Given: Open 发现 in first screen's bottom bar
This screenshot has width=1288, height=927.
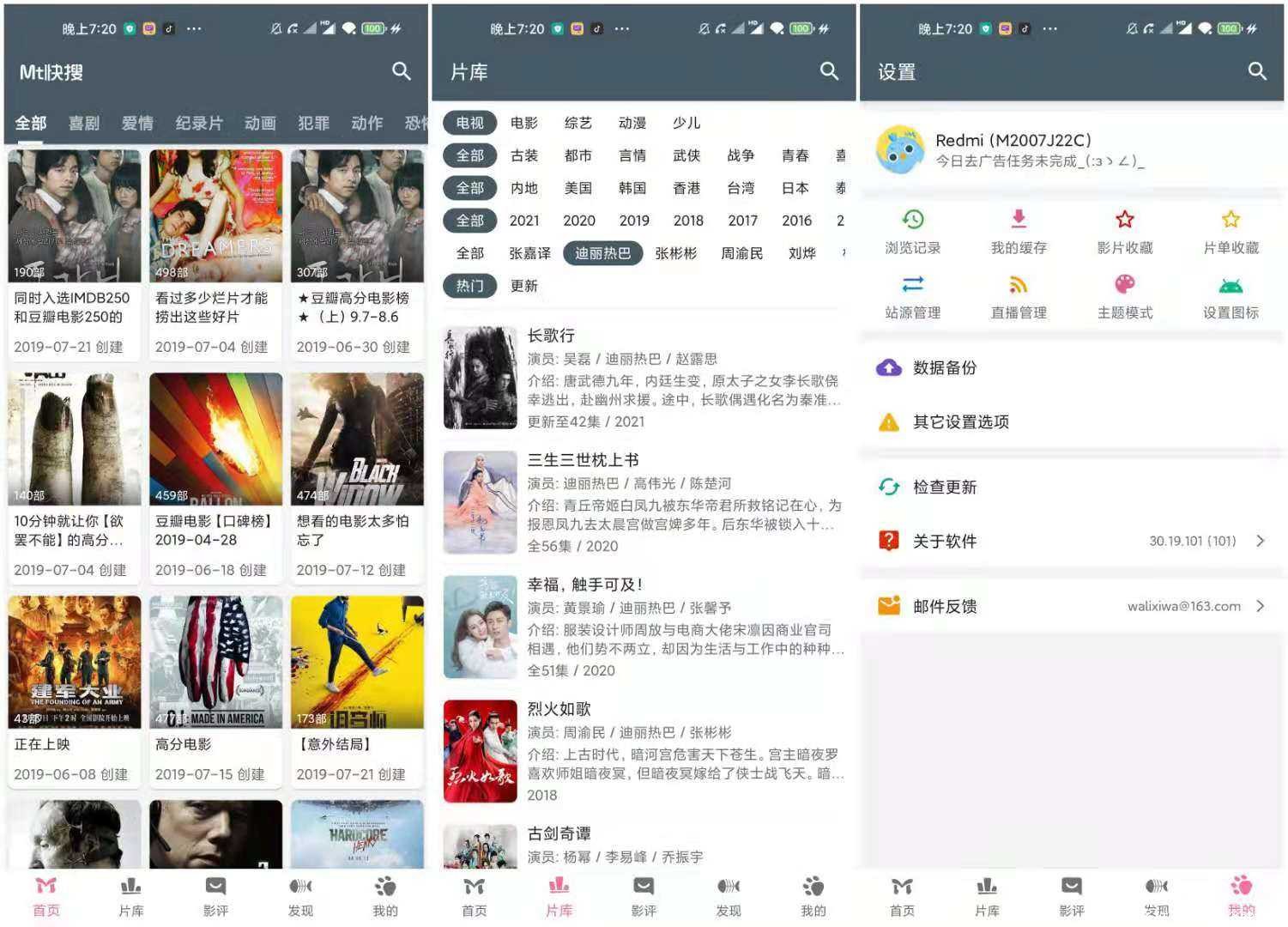Looking at the screenshot, I should (x=300, y=897).
